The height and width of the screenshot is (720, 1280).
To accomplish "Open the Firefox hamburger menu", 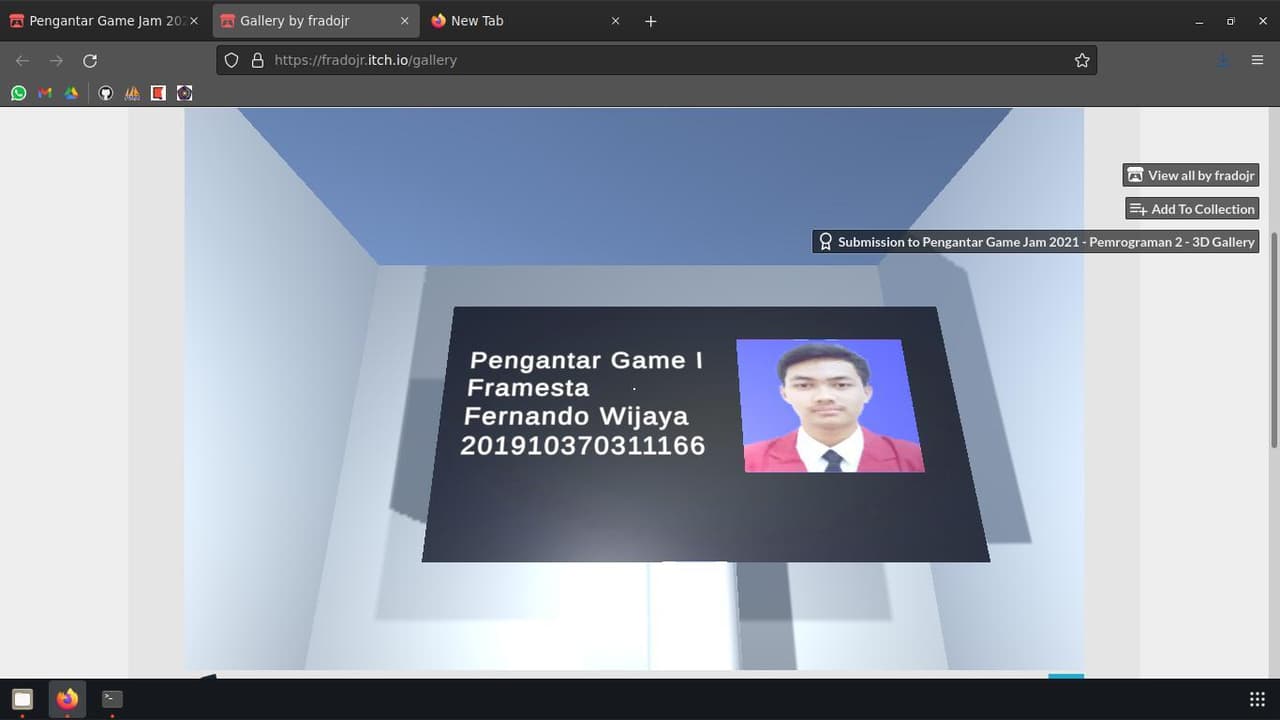I will 1257,60.
